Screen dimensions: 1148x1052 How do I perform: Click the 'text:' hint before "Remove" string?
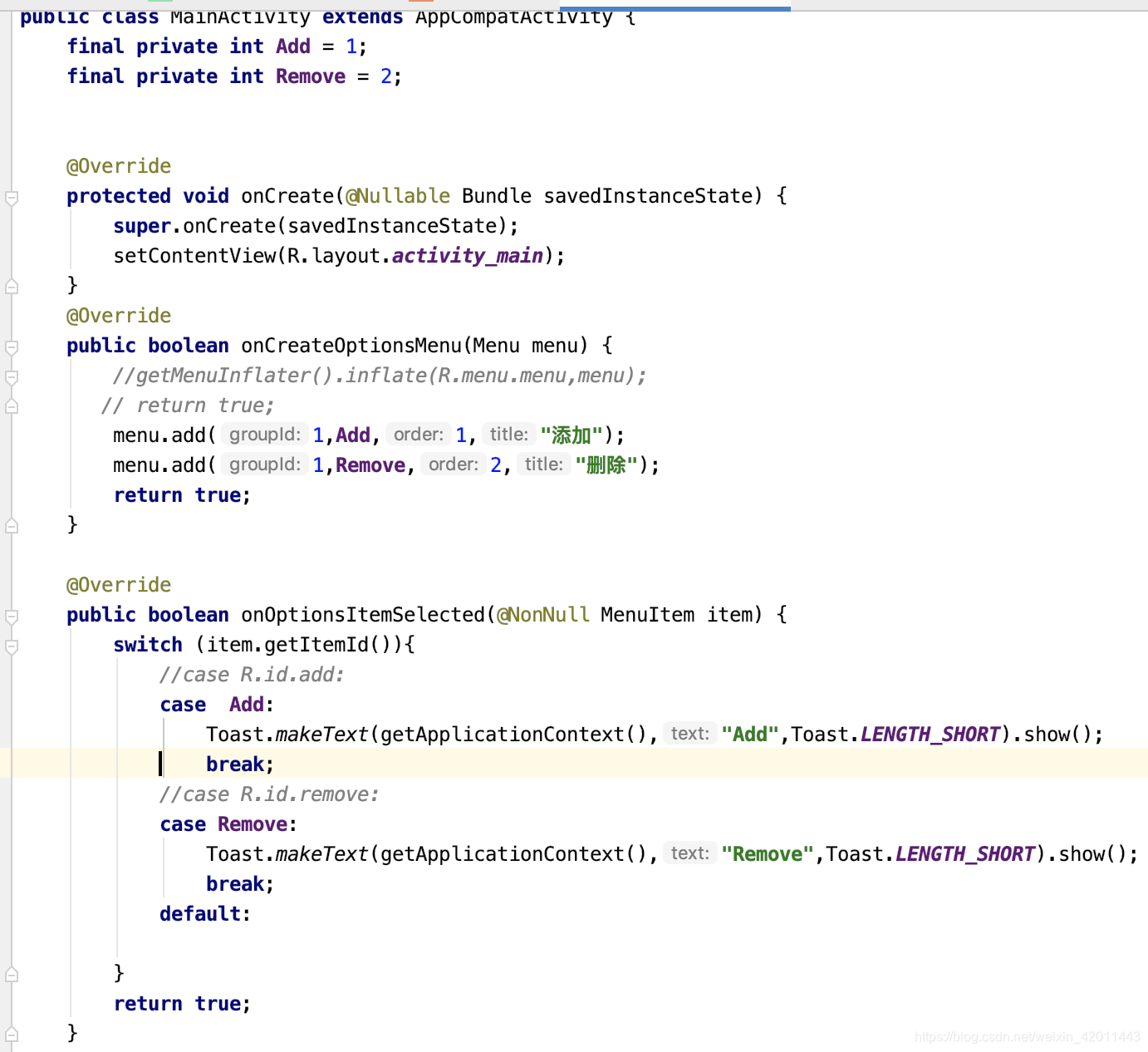689,853
